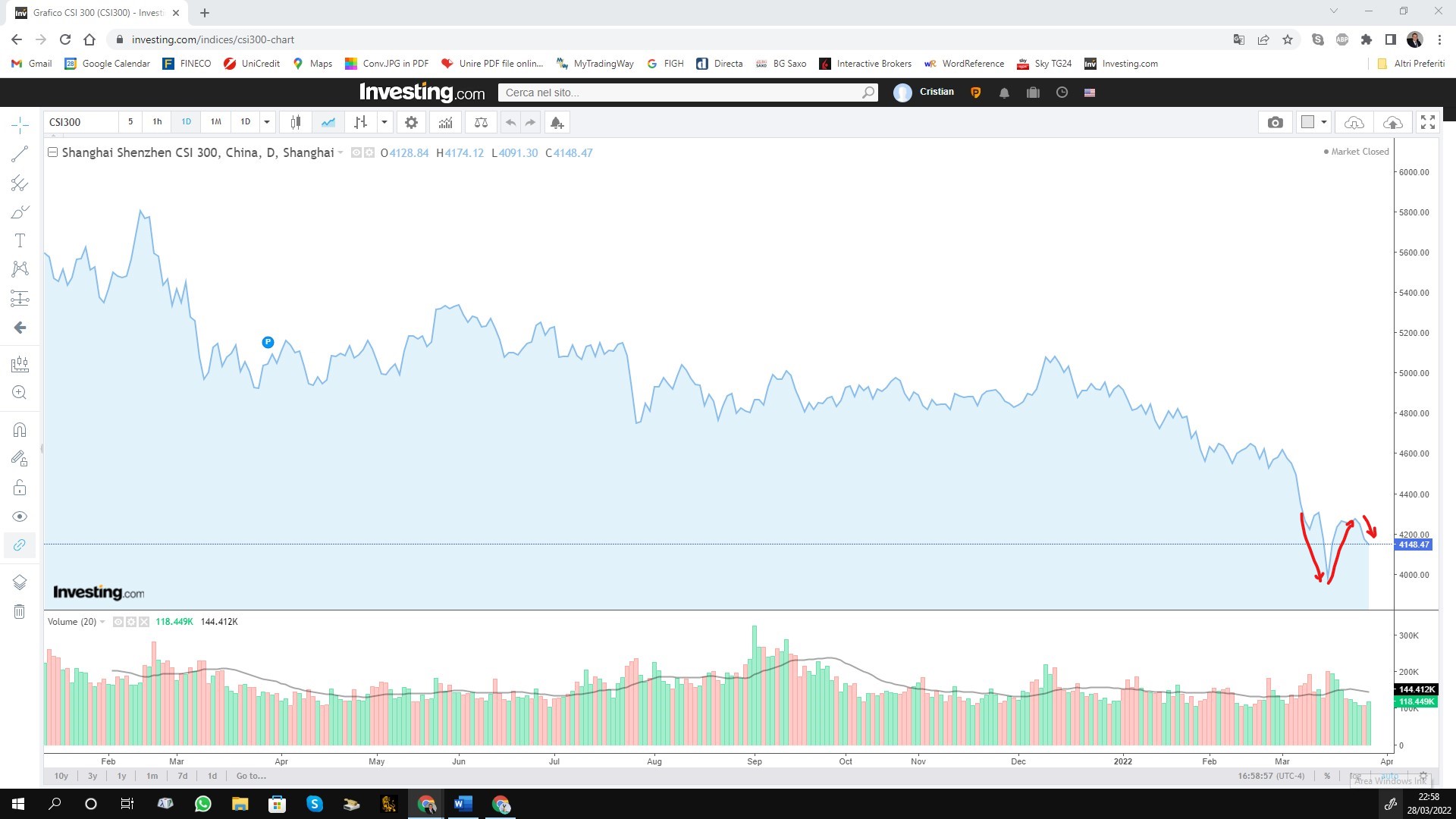Switch to candlestick chart style
This screenshot has height=819, width=1456.
(x=296, y=122)
